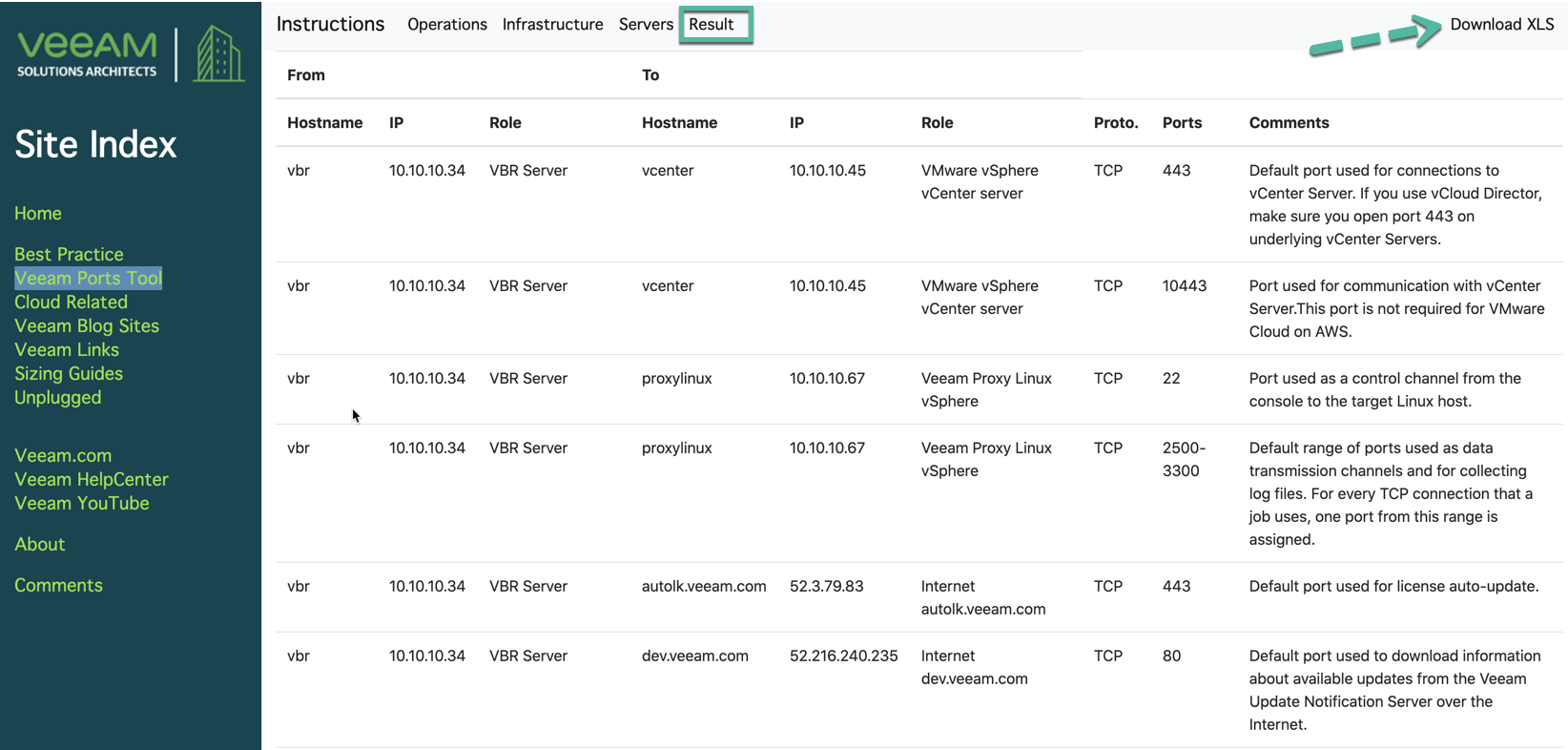Select ports 2500-3300 cell
The image size is (1568, 750).
1185,459
